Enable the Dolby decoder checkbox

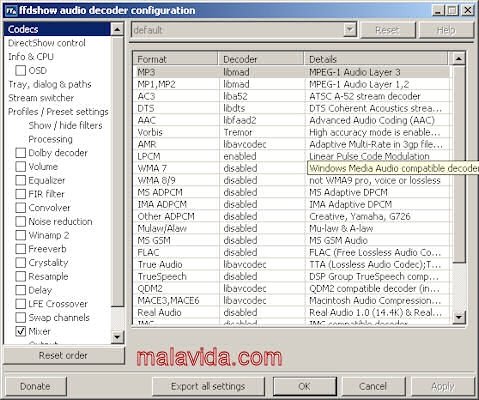coord(21,153)
